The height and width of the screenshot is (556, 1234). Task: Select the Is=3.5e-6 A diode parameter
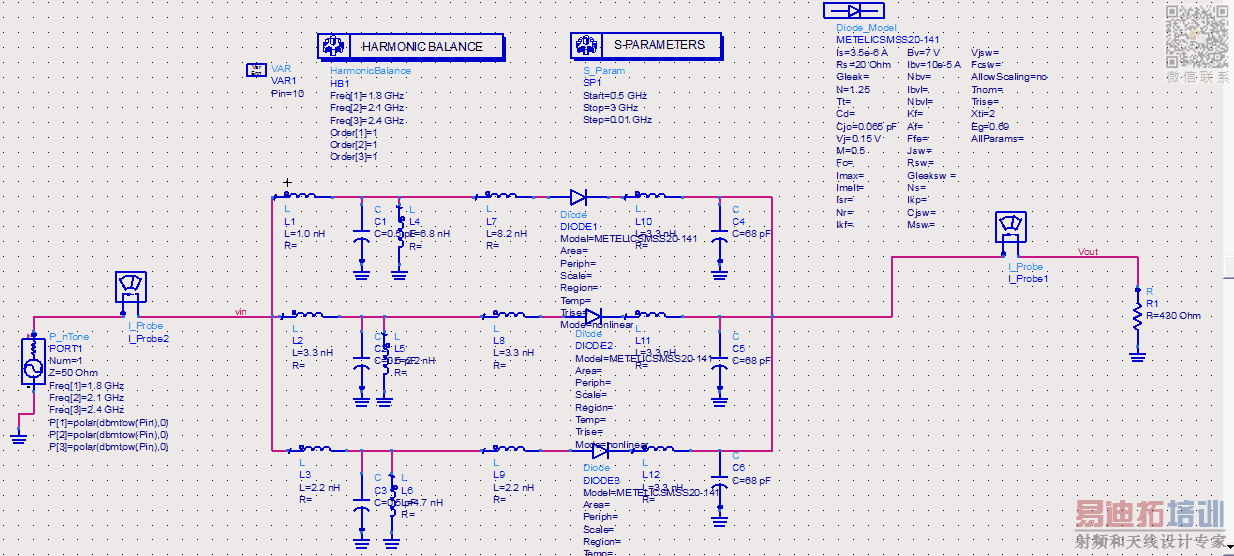(x=861, y=52)
